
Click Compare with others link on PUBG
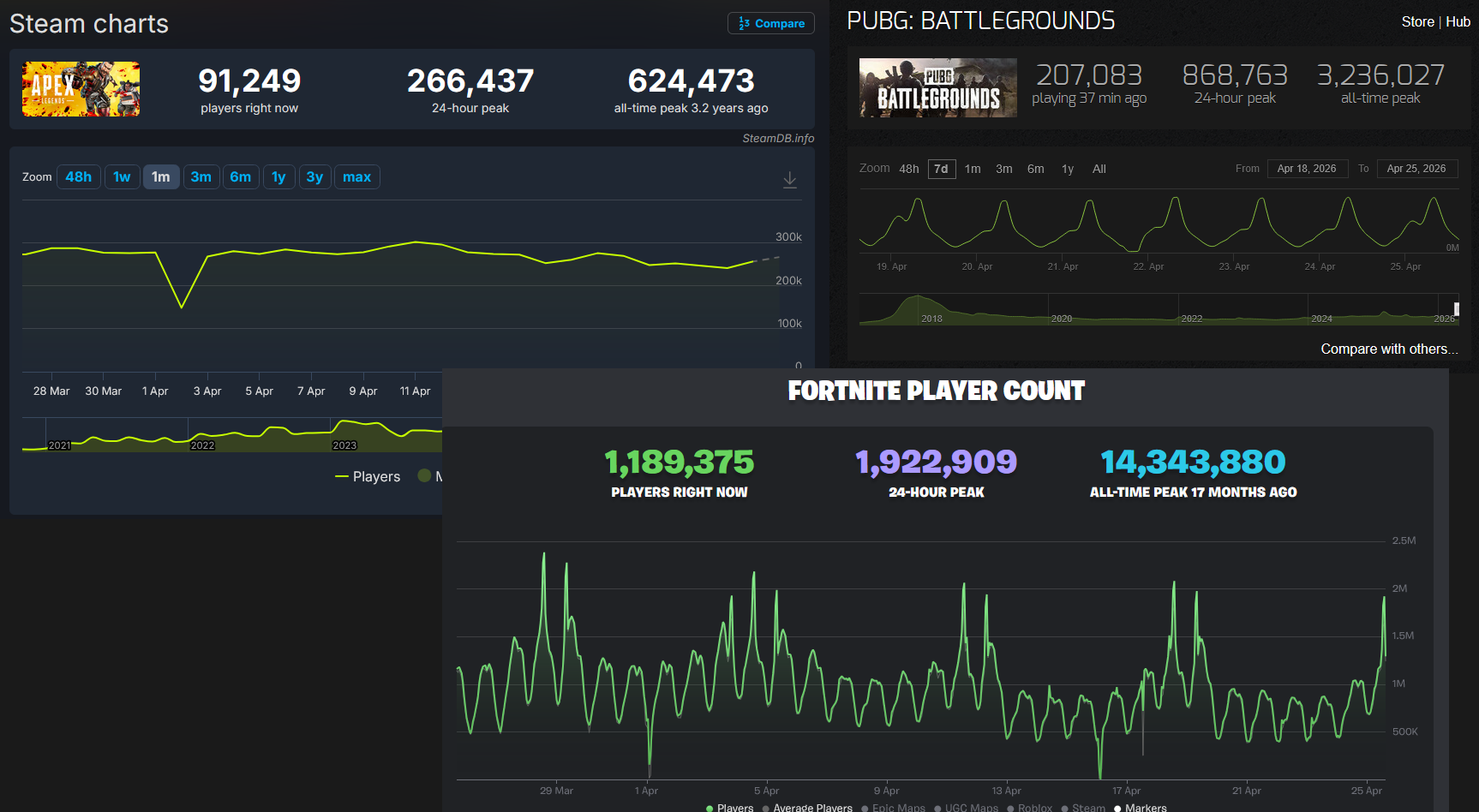pos(1389,349)
